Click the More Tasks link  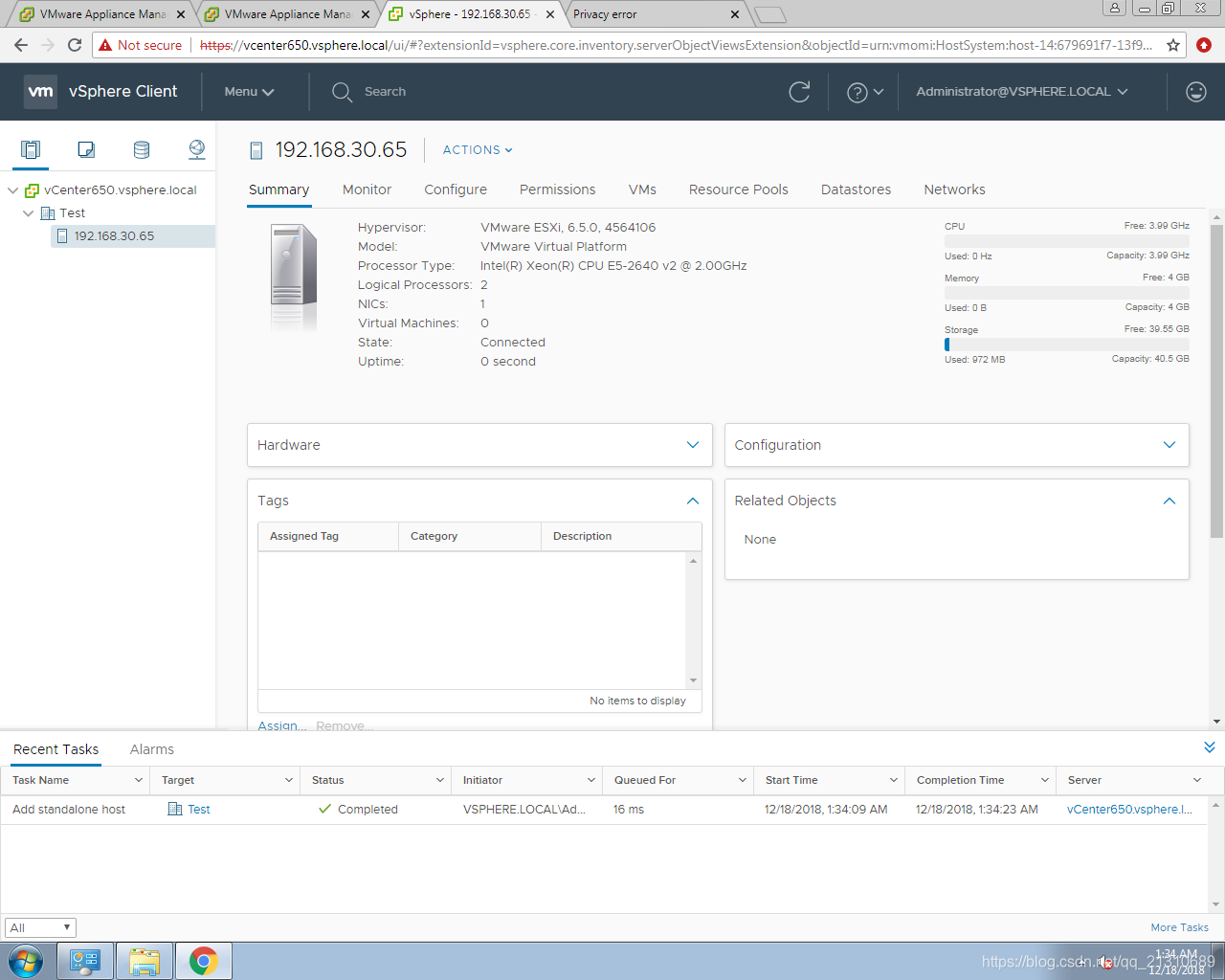(1179, 927)
